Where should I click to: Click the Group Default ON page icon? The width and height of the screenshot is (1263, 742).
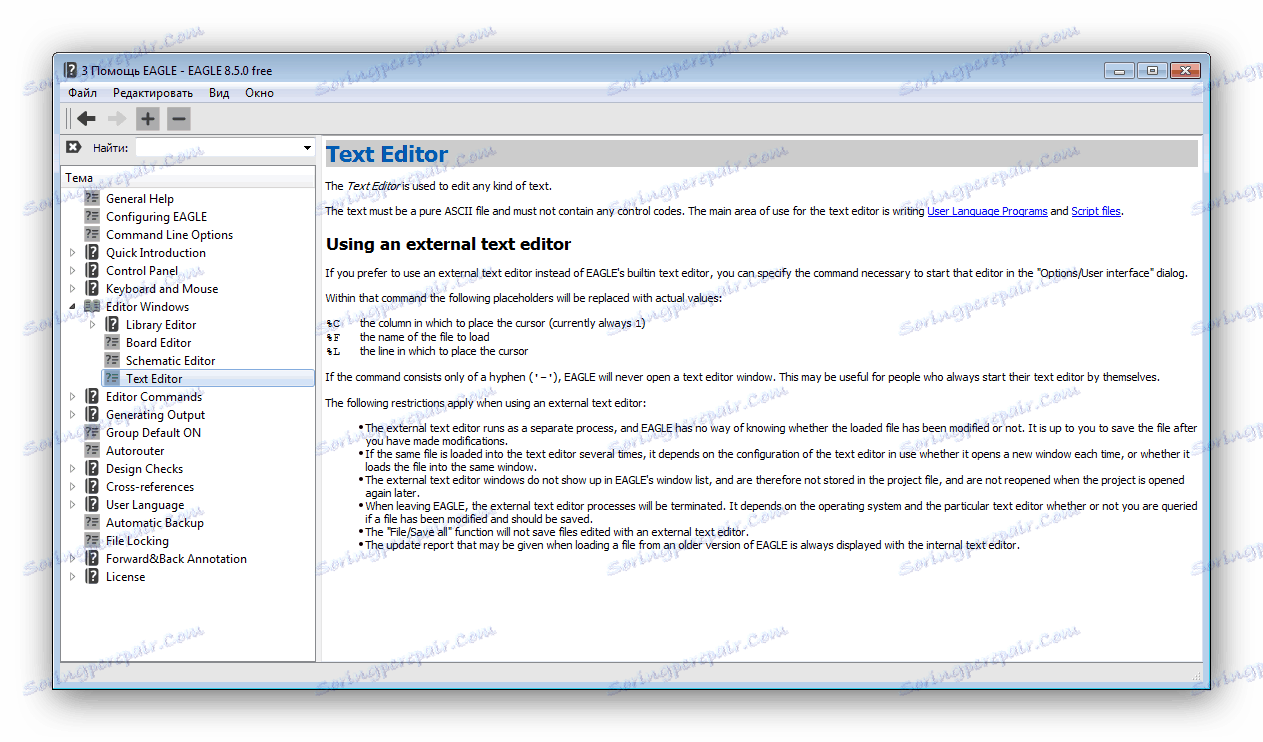(x=92, y=432)
